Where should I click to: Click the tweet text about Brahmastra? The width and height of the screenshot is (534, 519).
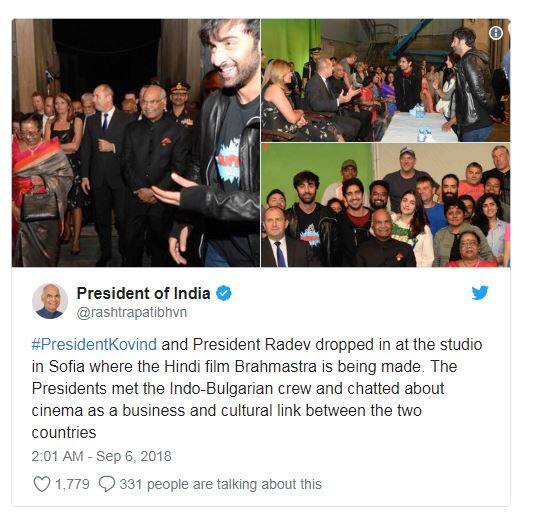point(257,389)
